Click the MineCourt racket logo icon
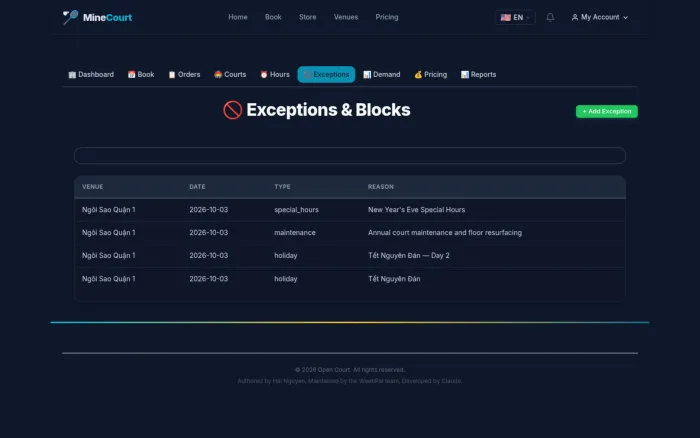Image resolution: width=700 pixels, height=438 pixels. (x=70, y=17)
